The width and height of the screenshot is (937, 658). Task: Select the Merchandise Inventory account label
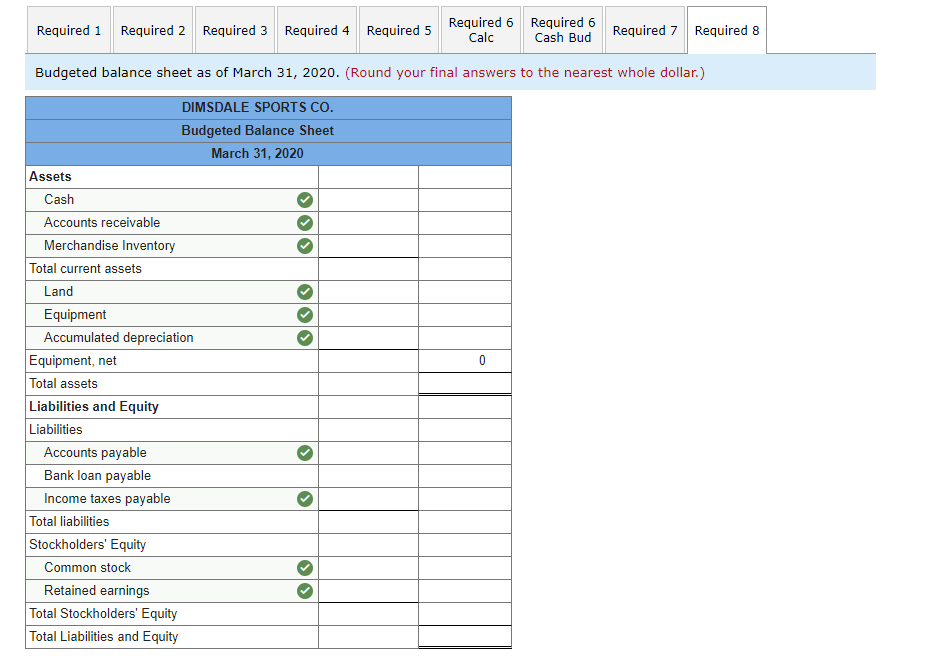pos(109,246)
